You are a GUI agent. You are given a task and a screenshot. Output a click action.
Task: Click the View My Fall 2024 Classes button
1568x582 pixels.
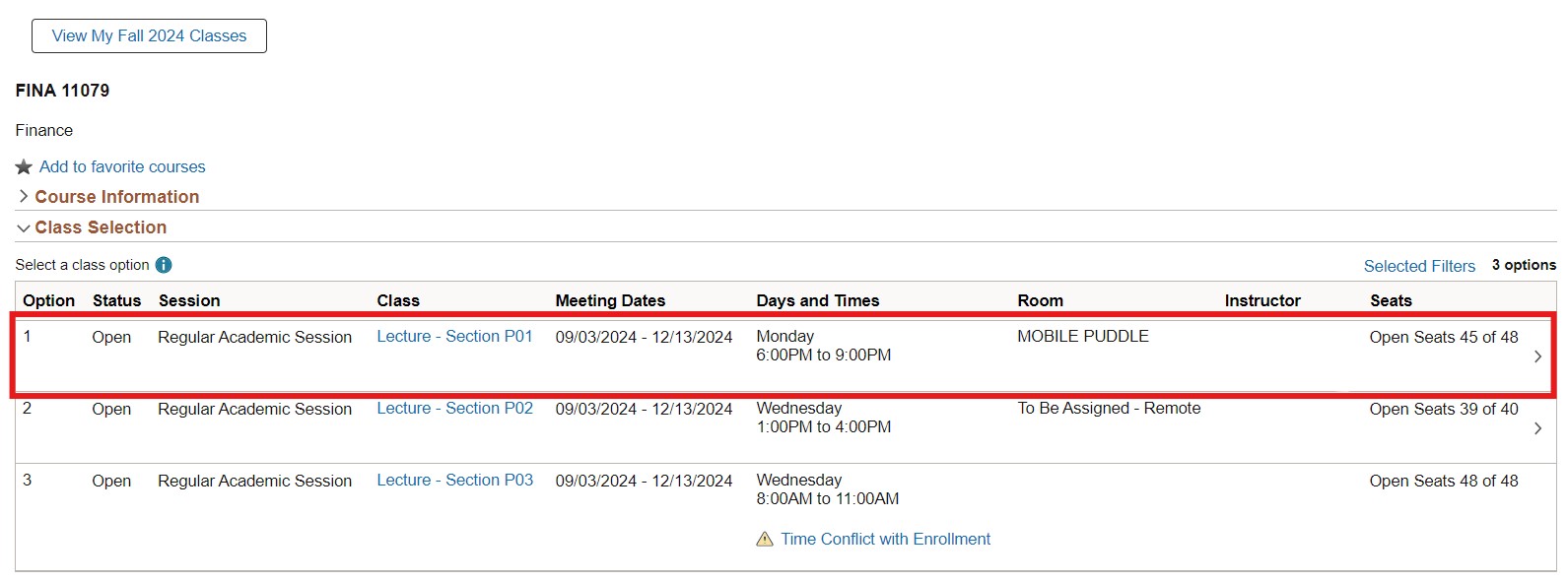tap(149, 36)
